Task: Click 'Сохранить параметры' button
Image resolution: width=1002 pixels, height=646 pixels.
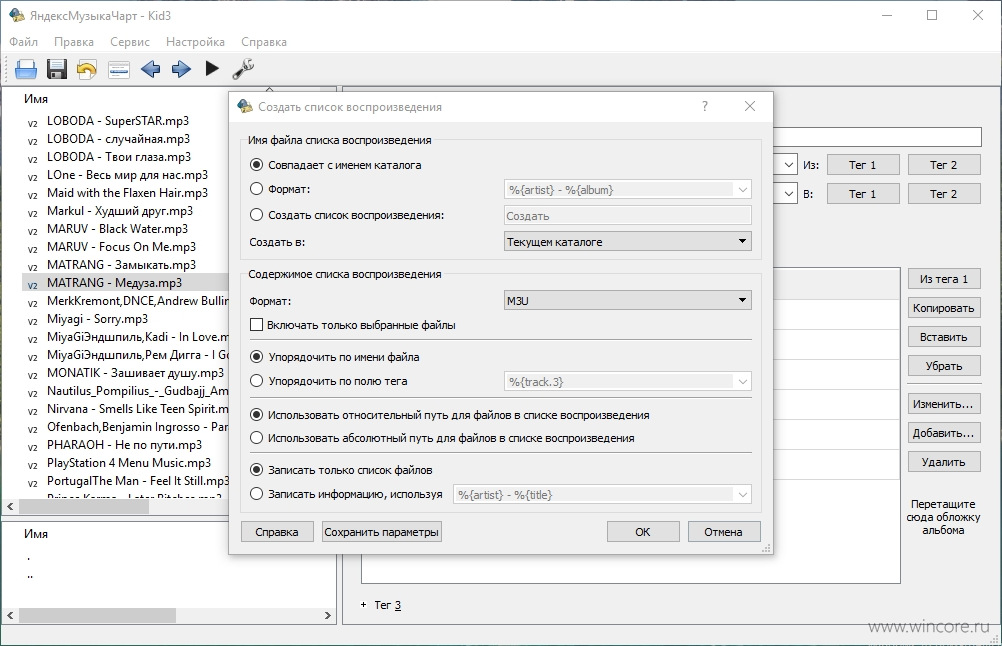Action: point(382,532)
